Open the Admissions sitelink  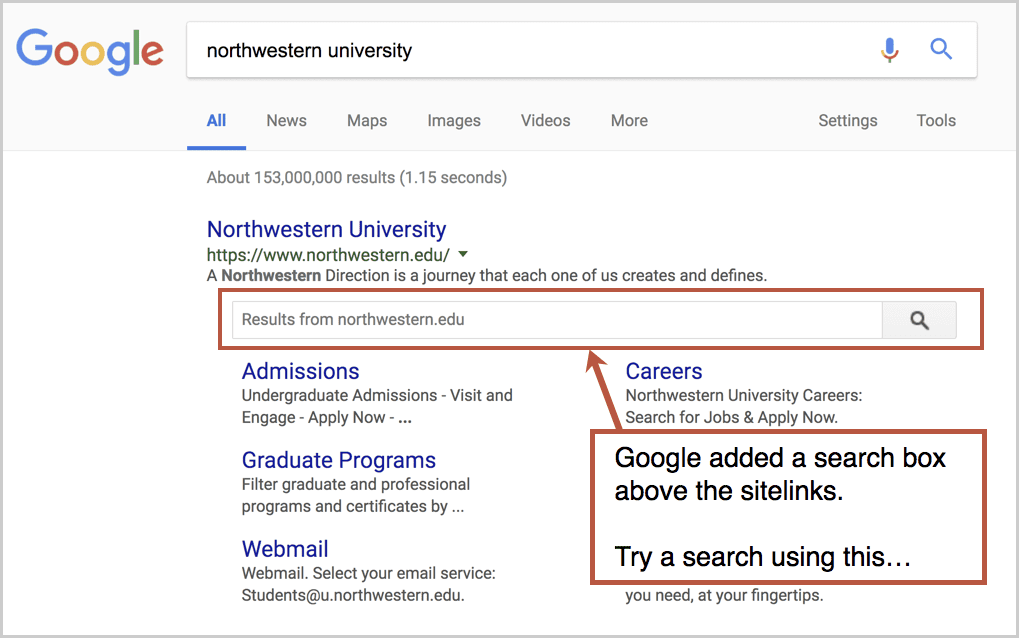[300, 371]
